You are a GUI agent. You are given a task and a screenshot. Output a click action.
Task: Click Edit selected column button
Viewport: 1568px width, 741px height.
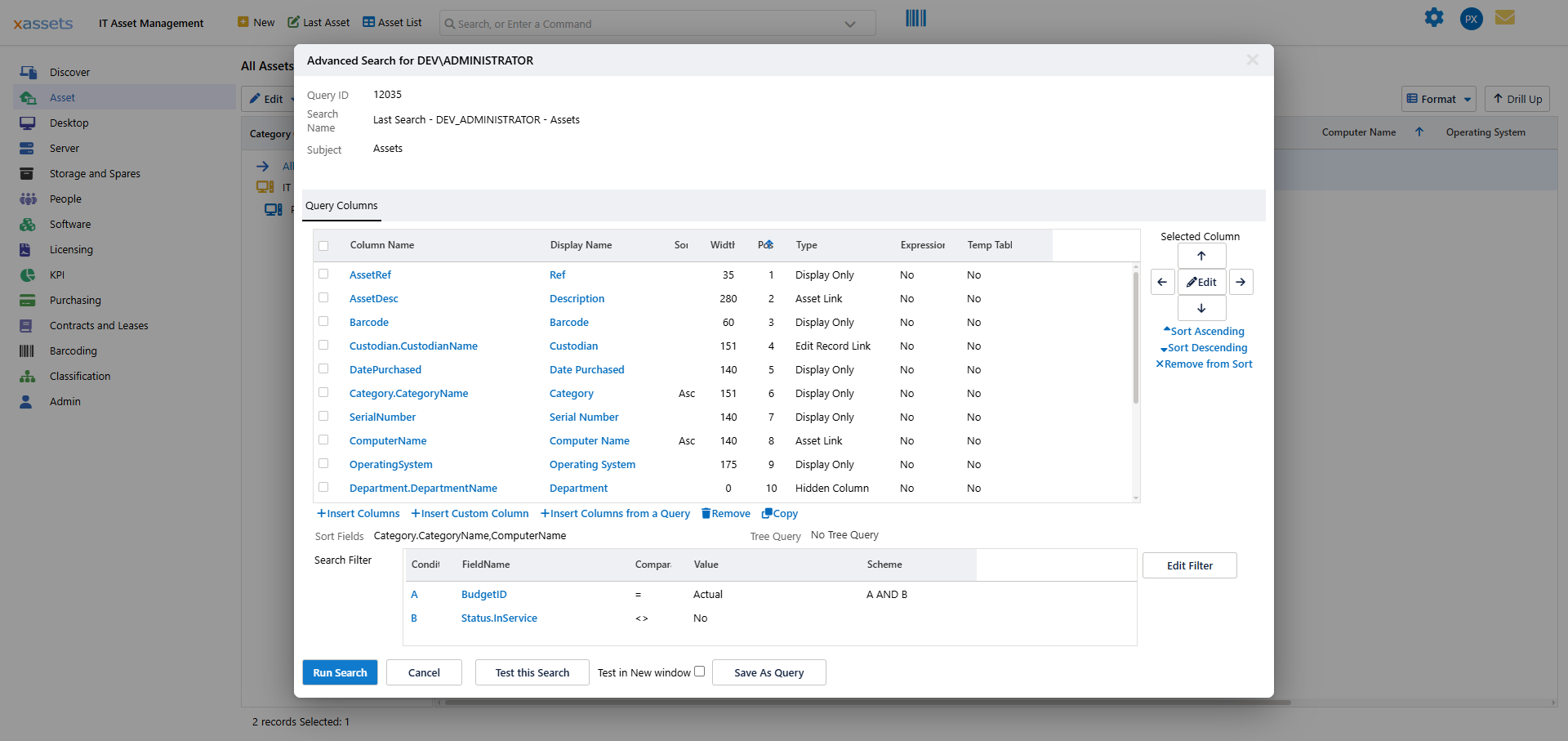(1201, 282)
